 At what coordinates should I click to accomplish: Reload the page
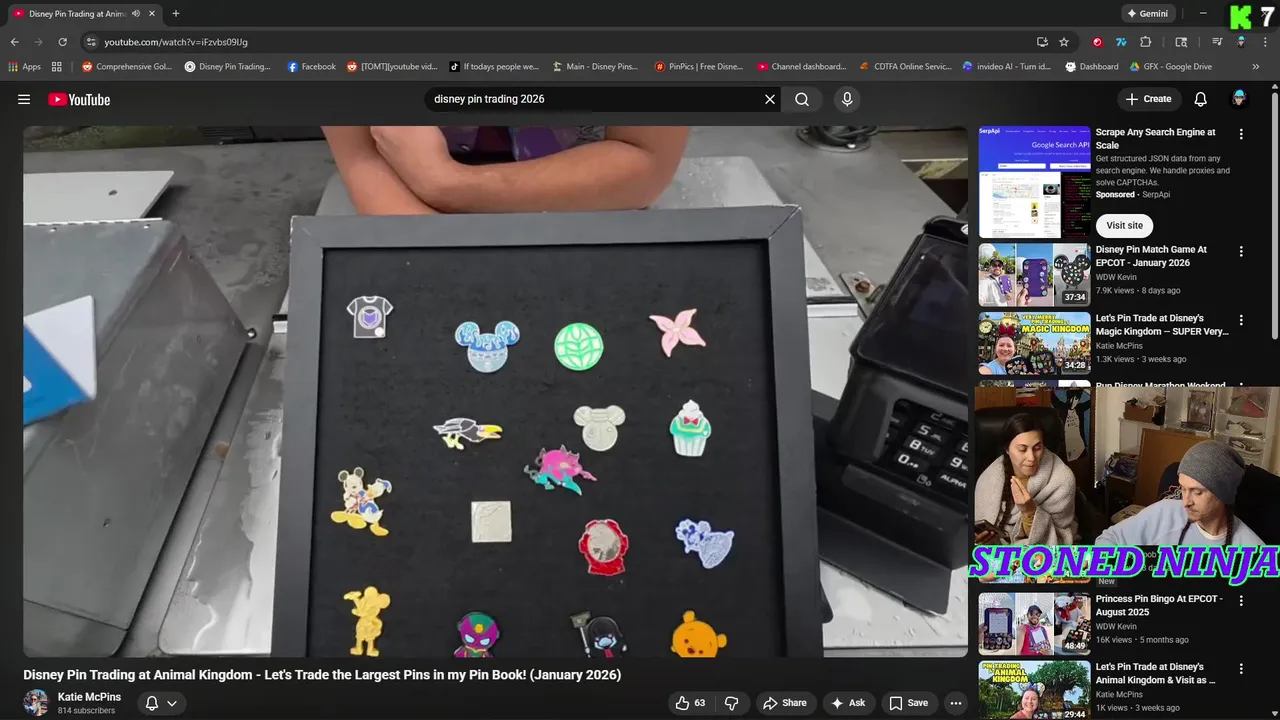(x=62, y=42)
